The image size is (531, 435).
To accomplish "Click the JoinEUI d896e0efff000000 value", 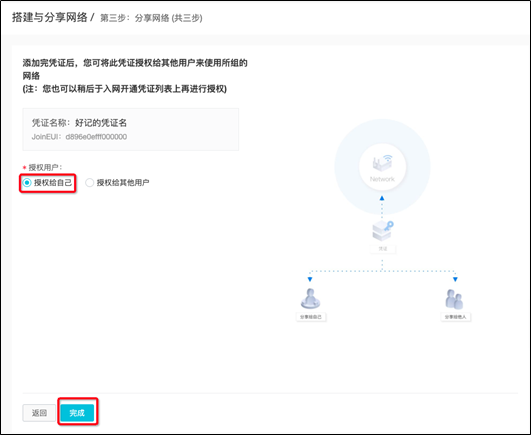I will 96,137.
